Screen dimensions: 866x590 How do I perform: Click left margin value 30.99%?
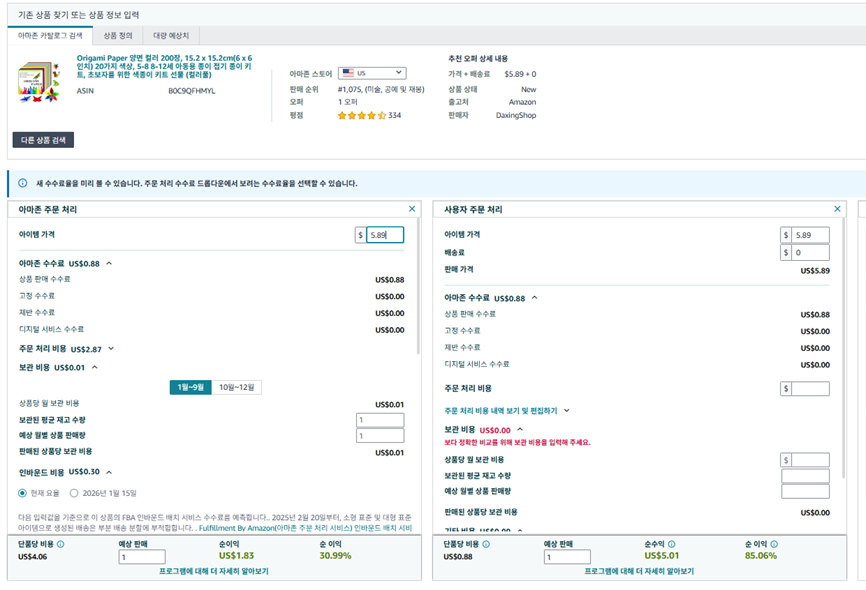(x=335, y=556)
